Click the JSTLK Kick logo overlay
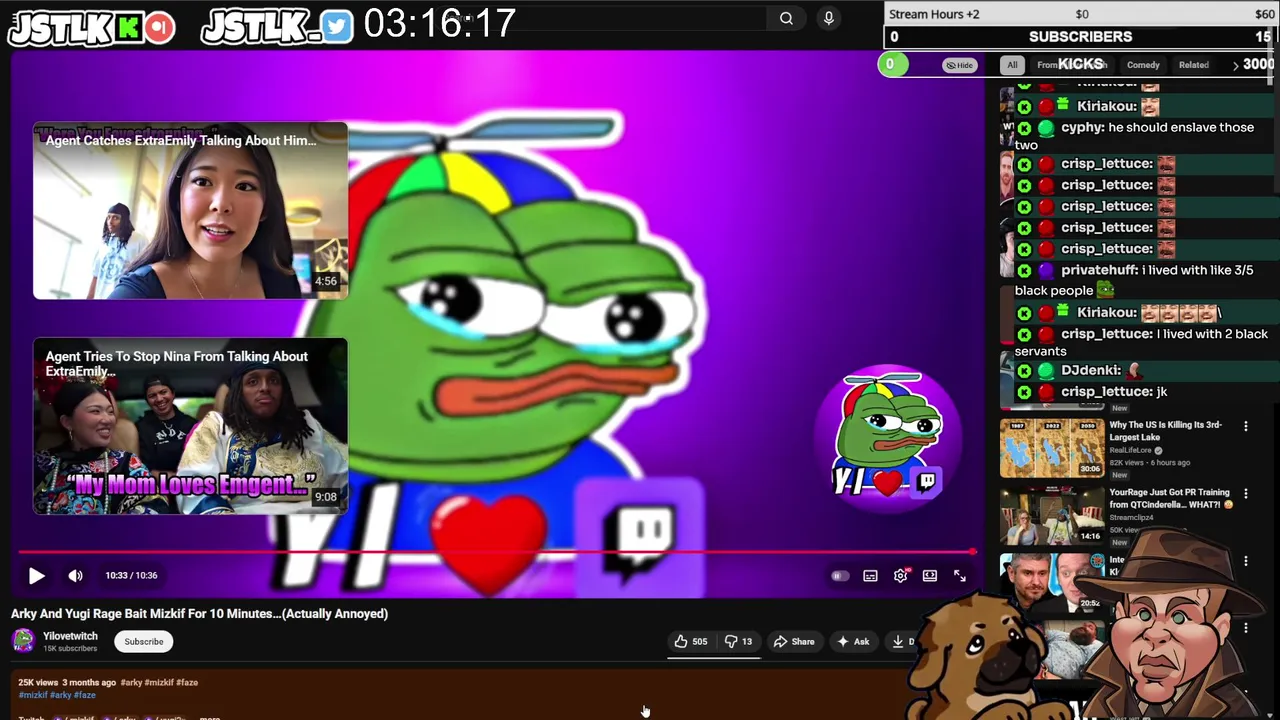 (92, 28)
